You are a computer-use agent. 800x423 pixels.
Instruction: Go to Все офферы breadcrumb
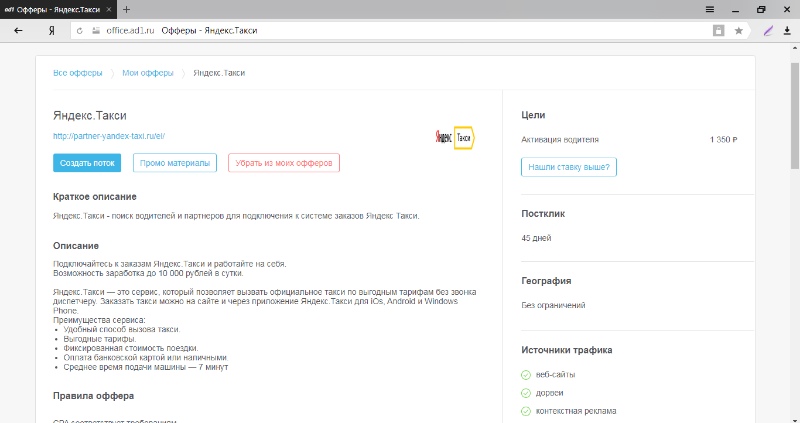(x=76, y=73)
